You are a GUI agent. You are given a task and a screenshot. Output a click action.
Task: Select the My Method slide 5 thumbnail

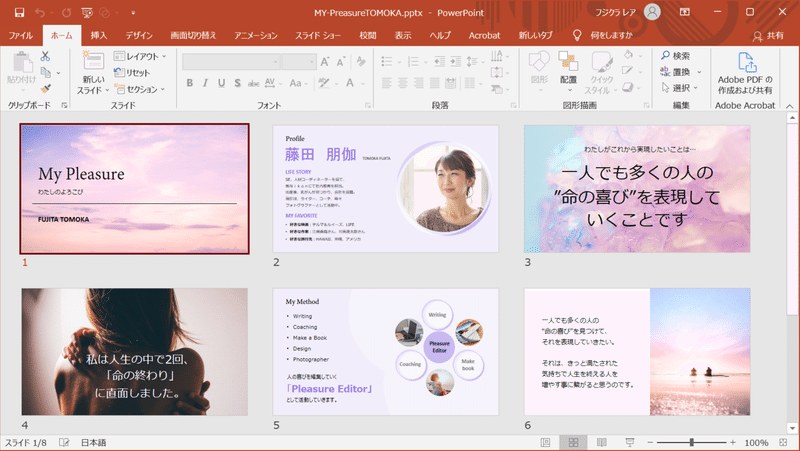coord(386,352)
